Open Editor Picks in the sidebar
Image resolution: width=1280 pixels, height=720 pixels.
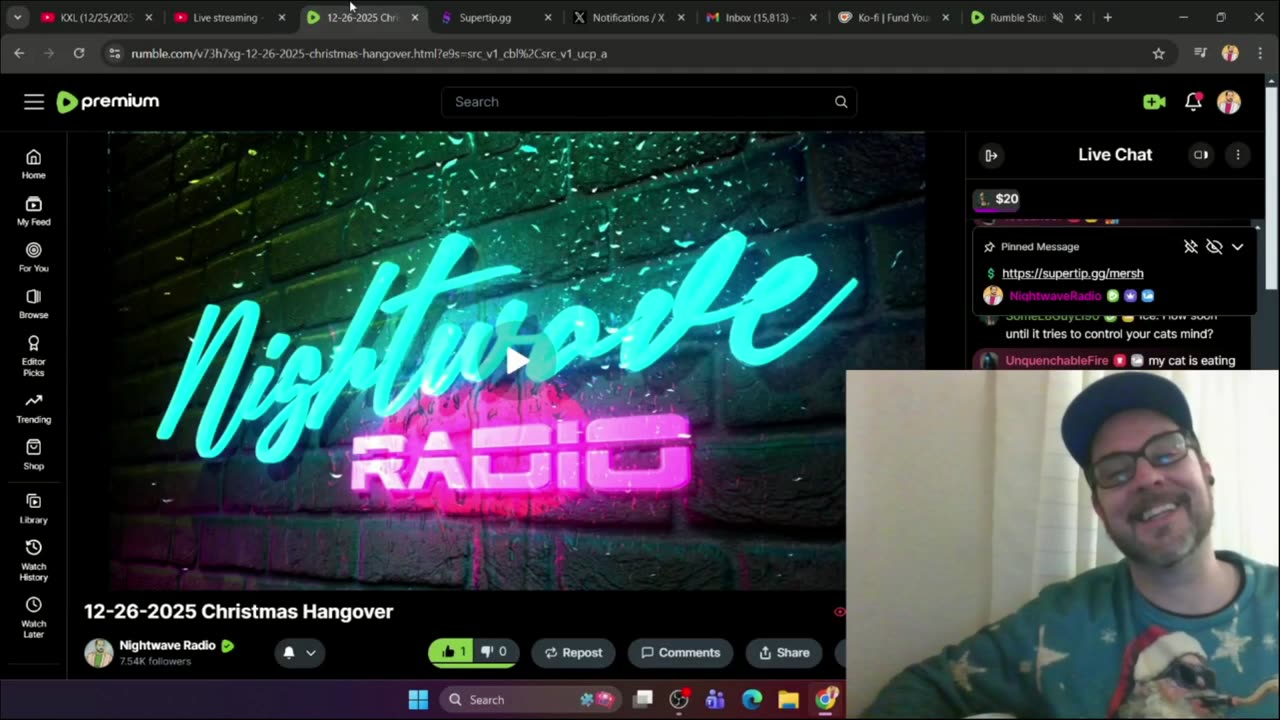click(x=33, y=355)
